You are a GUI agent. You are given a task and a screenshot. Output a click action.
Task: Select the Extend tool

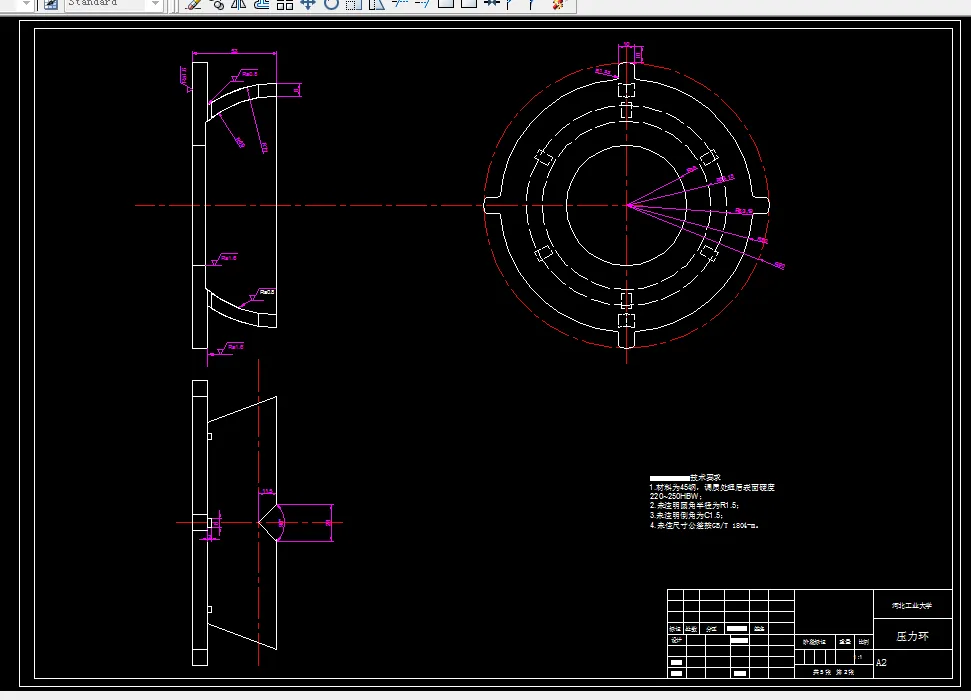422,4
